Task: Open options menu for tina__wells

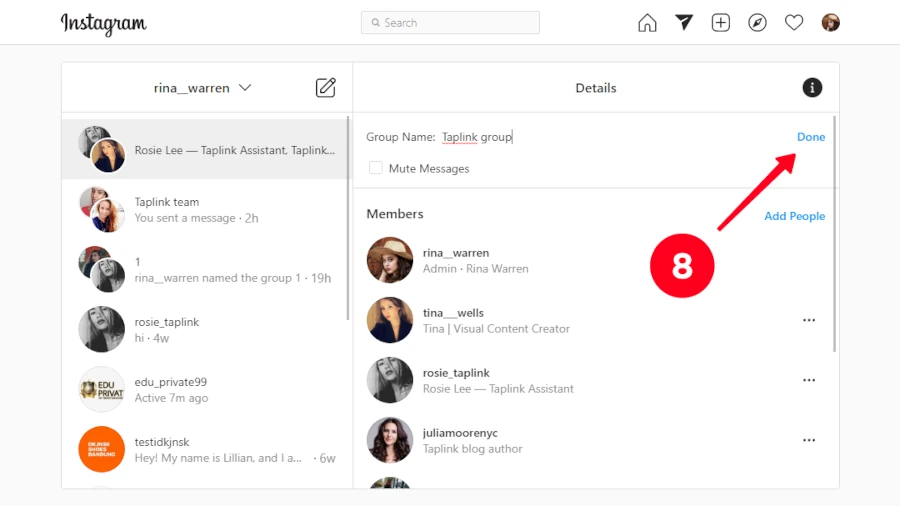Action: [x=809, y=320]
